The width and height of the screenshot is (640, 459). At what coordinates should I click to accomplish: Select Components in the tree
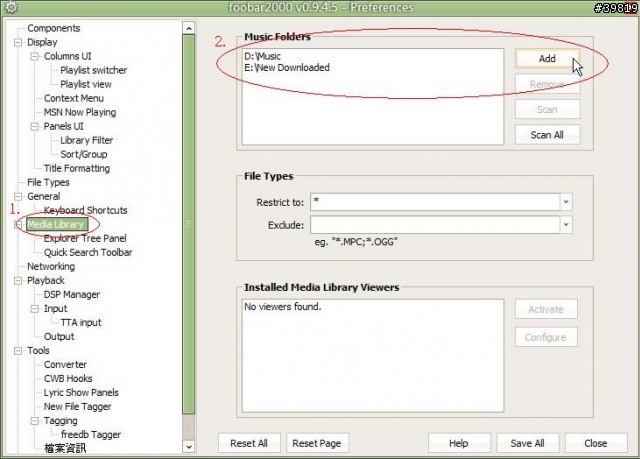(x=53, y=28)
